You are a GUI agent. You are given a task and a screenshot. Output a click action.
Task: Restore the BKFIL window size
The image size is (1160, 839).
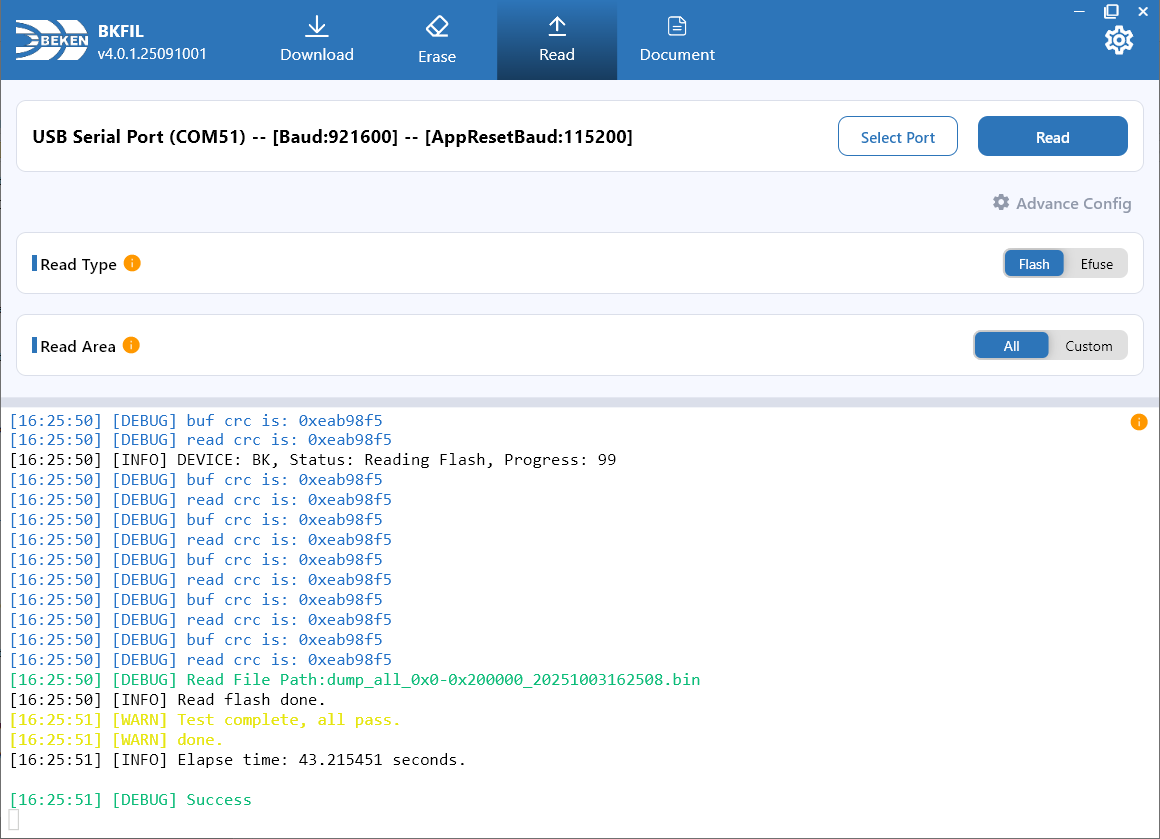pos(1111,11)
